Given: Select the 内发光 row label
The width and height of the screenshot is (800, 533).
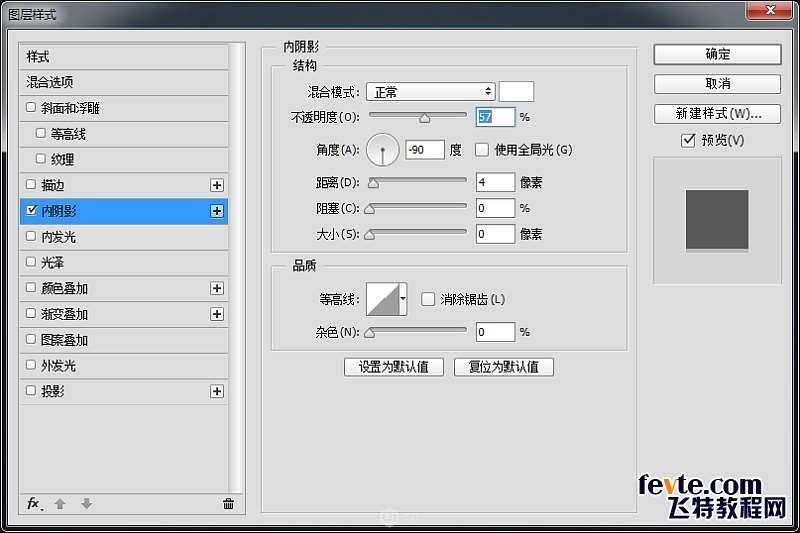Looking at the screenshot, I should 59,237.
